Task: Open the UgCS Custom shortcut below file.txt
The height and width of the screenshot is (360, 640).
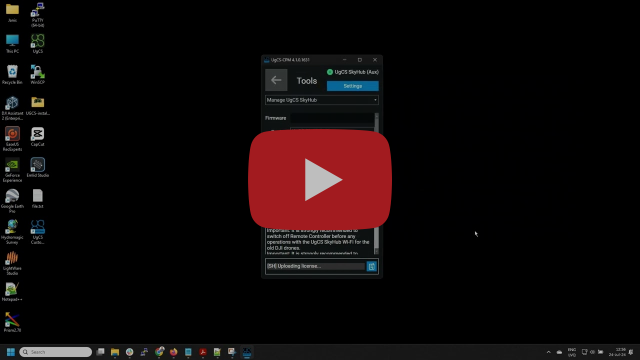Action: click(x=38, y=232)
